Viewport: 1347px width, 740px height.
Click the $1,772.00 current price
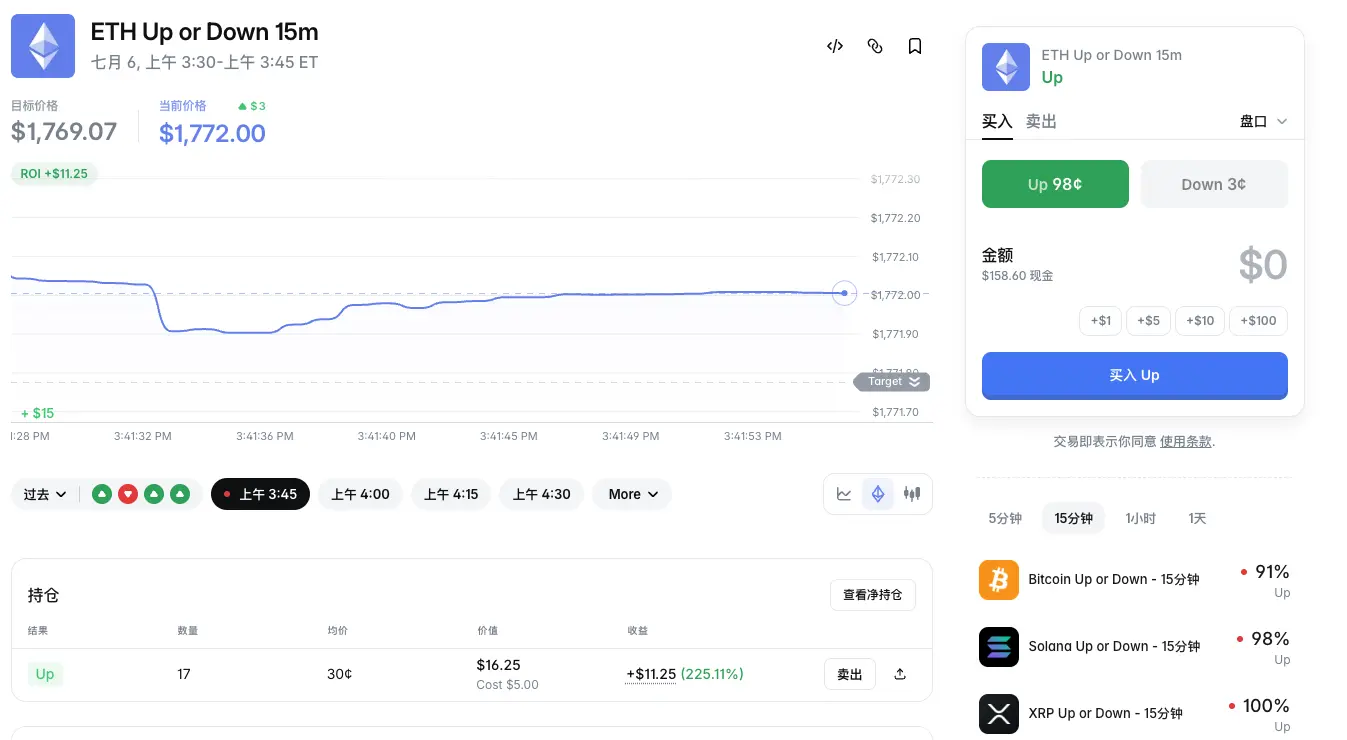pyautogui.click(x=212, y=133)
